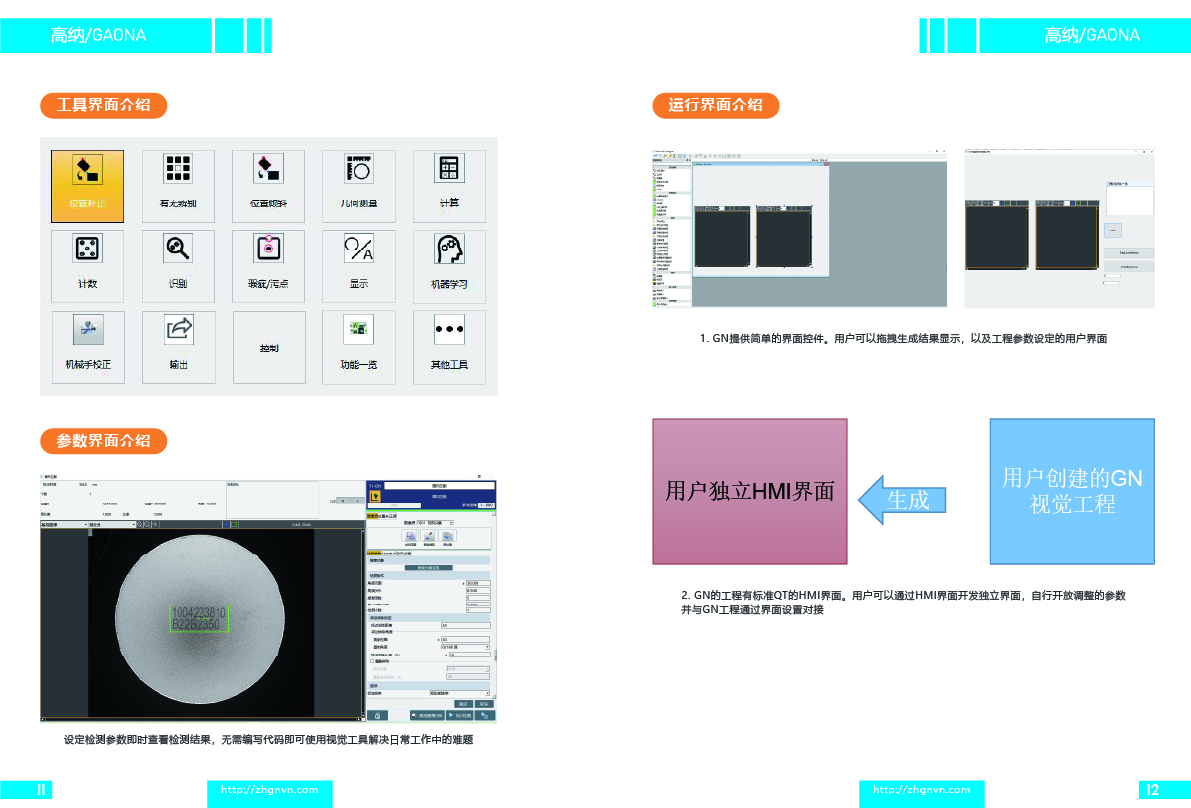Select the 位置补正 tool tile

tap(87, 186)
